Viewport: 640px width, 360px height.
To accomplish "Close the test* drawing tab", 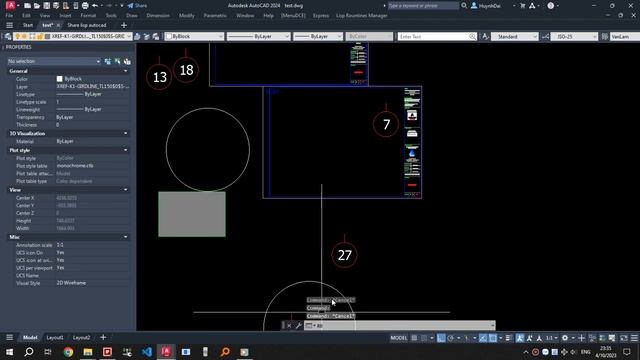I will coord(58,25).
